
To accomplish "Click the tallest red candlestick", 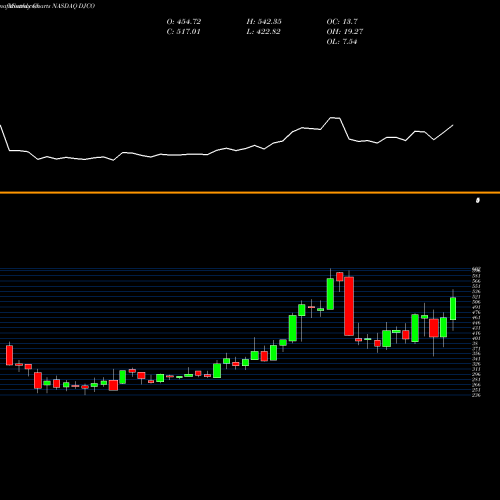I will point(349,306).
